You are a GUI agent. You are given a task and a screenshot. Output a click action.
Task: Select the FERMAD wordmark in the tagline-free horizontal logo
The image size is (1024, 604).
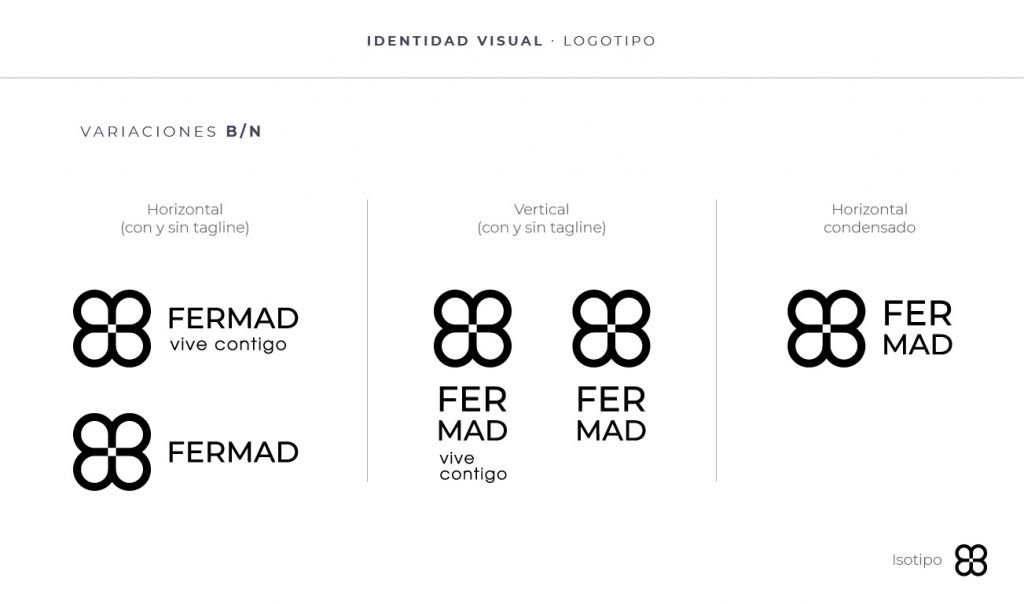pyautogui.click(x=233, y=452)
